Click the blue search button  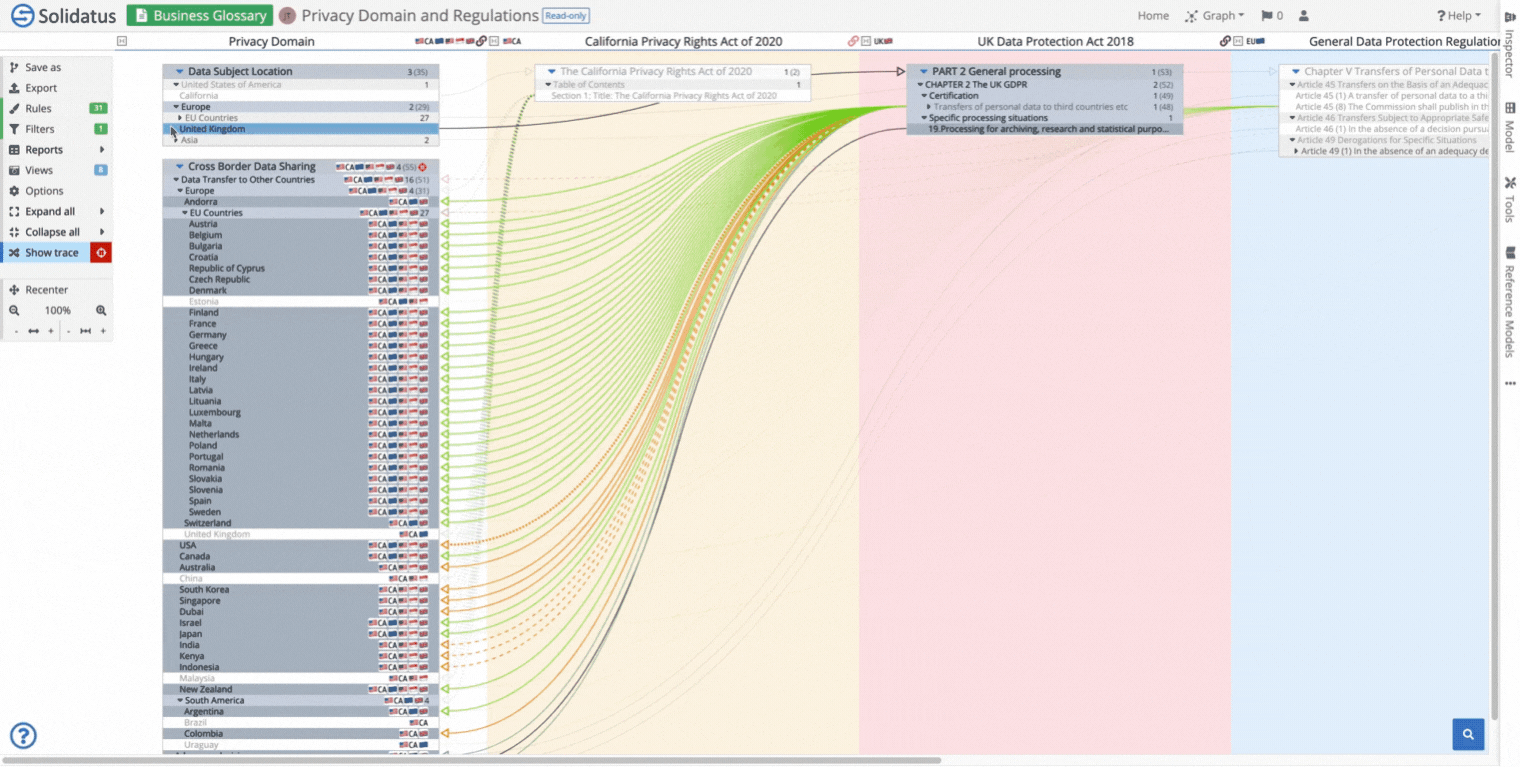[x=1468, y=734]
